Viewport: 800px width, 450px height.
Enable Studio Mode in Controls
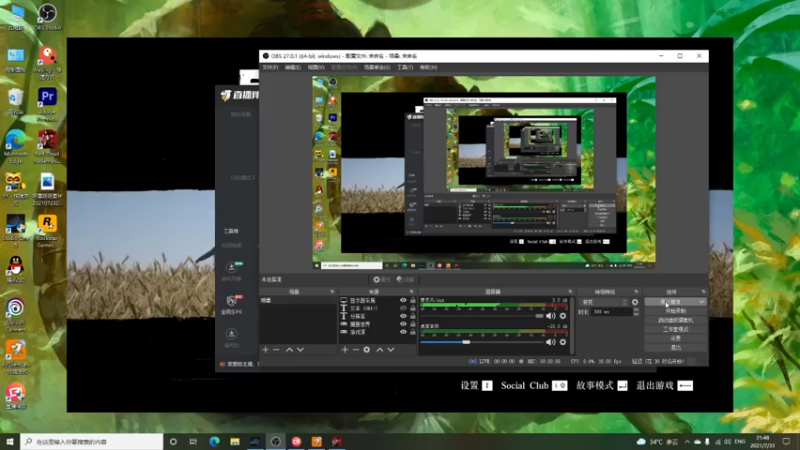(676, 329)
